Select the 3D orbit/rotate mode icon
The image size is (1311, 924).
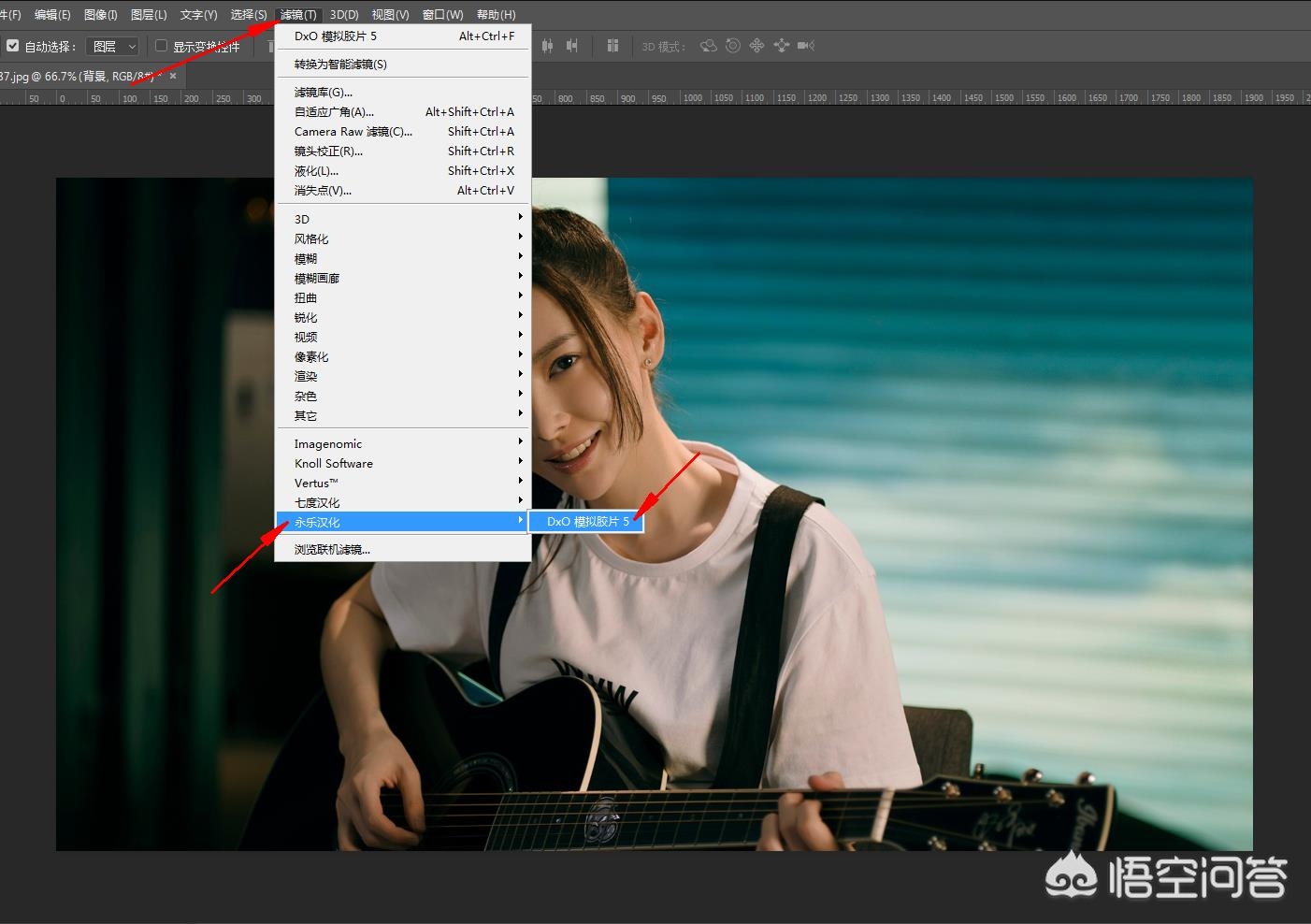709,46
